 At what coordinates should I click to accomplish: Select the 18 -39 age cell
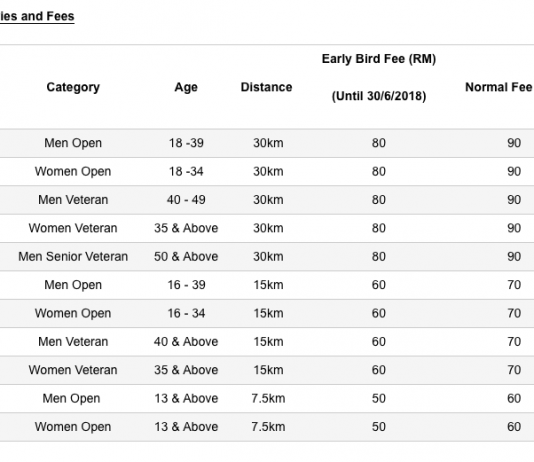(186, 143)
